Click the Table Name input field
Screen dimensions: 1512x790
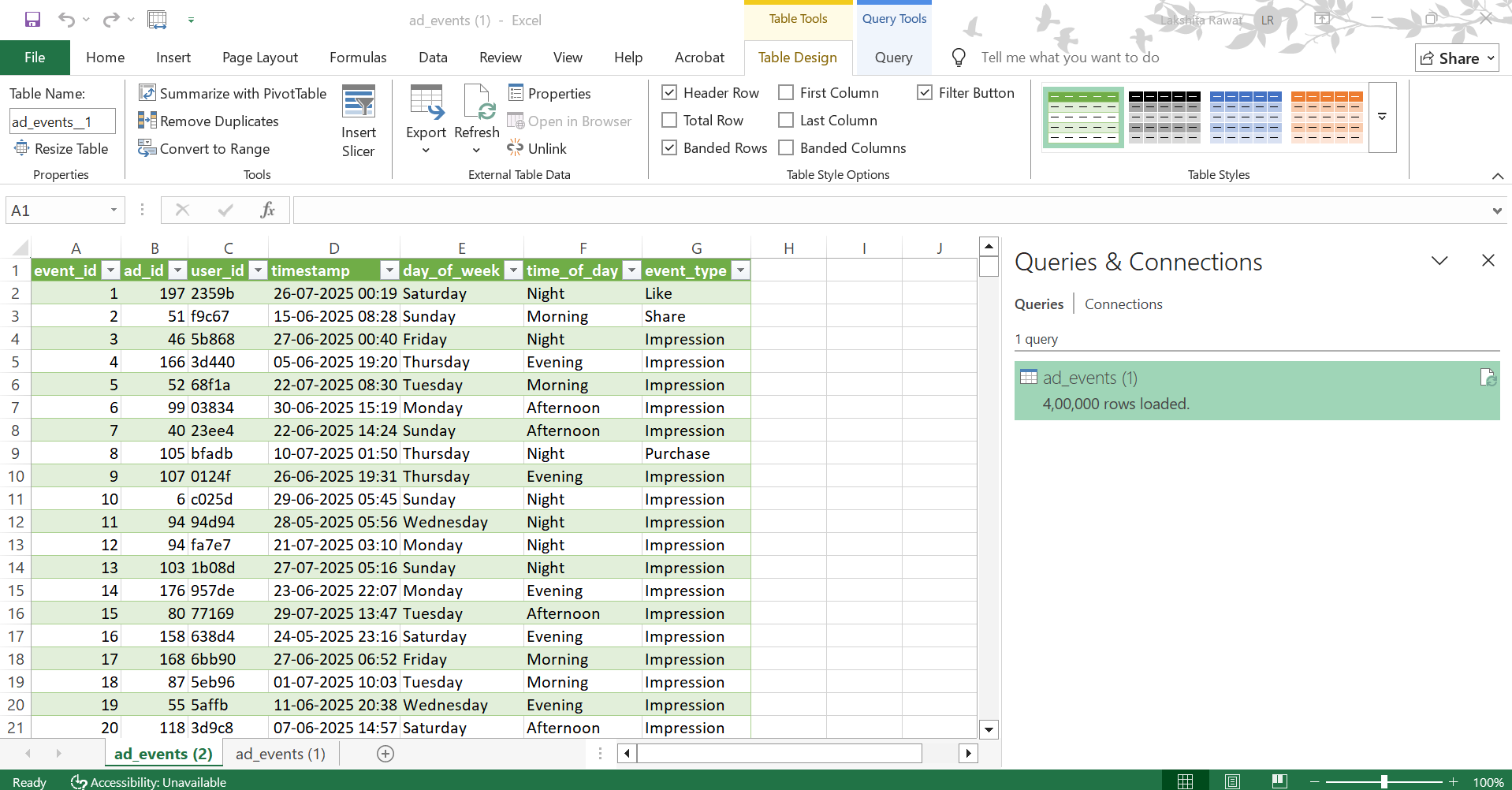click(x=62, y=121)
